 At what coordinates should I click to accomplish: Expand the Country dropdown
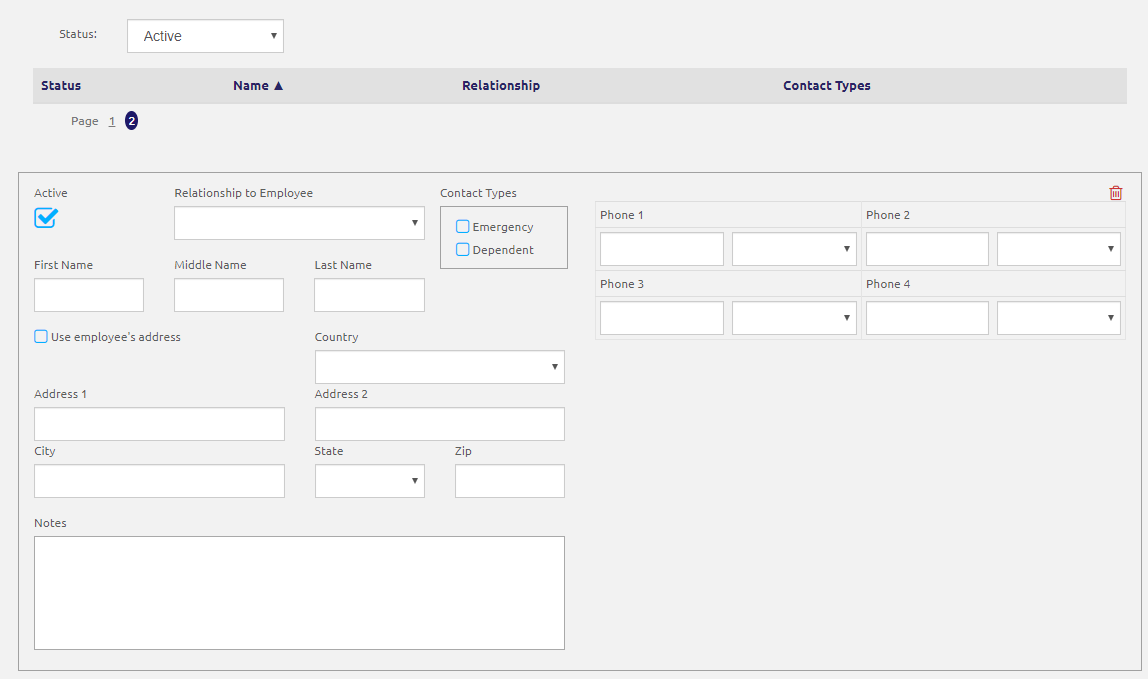pyautogui.click(x=439, y=366)
